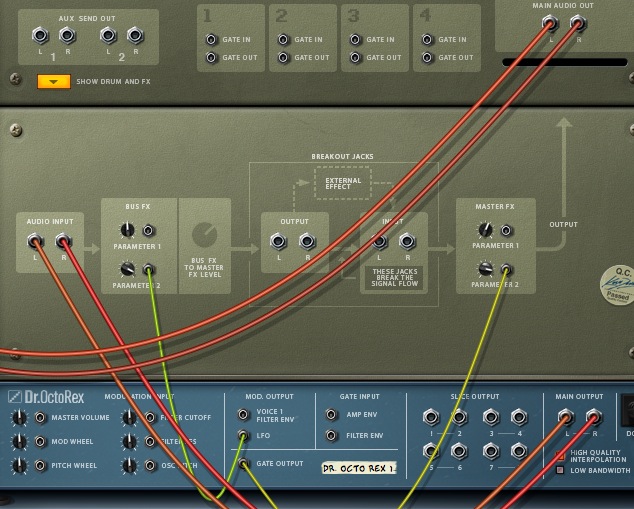Click the External Effect dashed box label

pos(343,184)
